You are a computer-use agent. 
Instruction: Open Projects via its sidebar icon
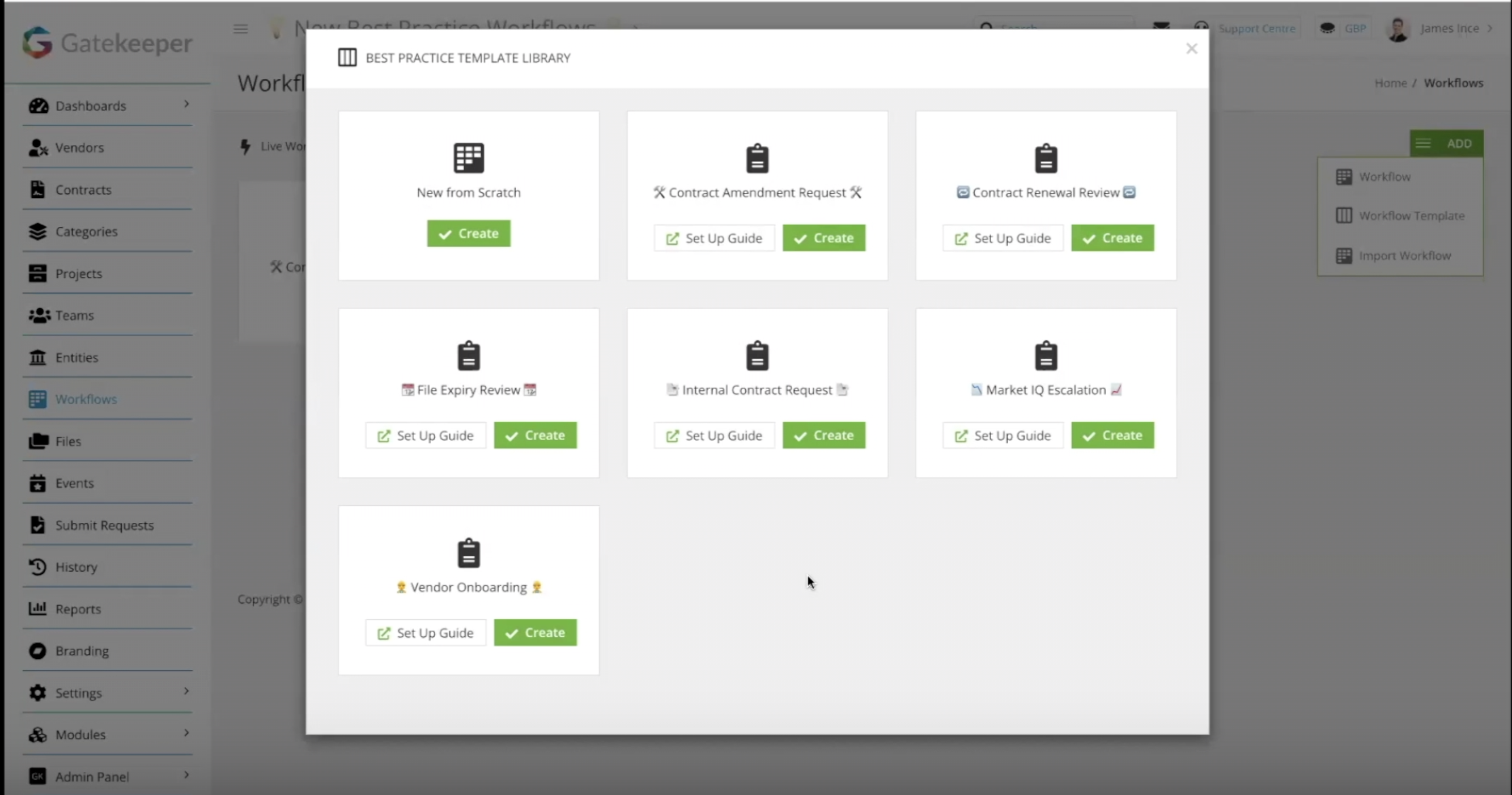38,273
